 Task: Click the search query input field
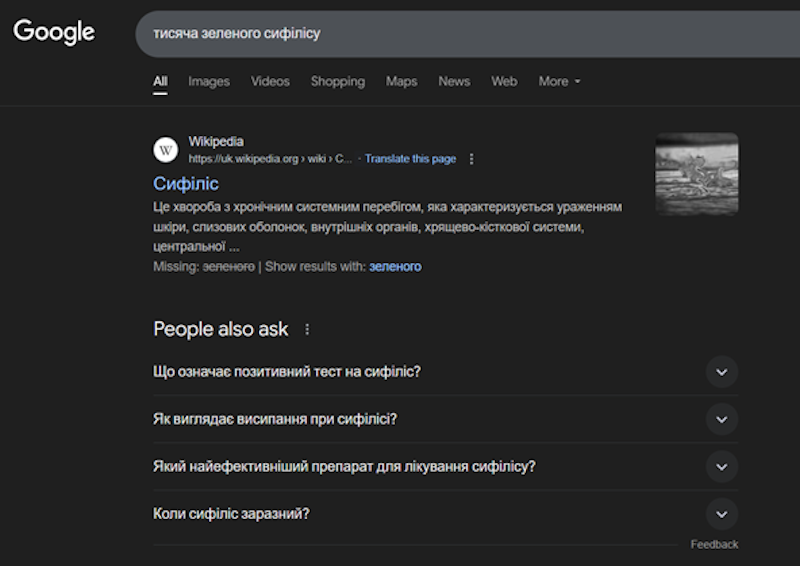click(x=467, y=34)
